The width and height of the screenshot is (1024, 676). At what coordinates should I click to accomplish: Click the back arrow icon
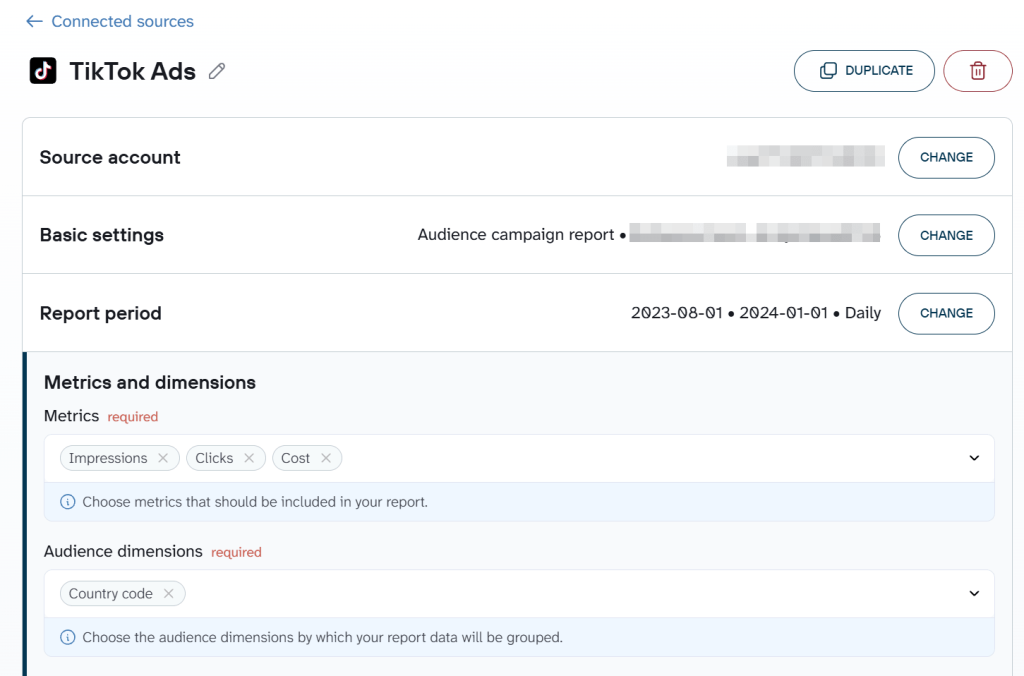point(34,22)
